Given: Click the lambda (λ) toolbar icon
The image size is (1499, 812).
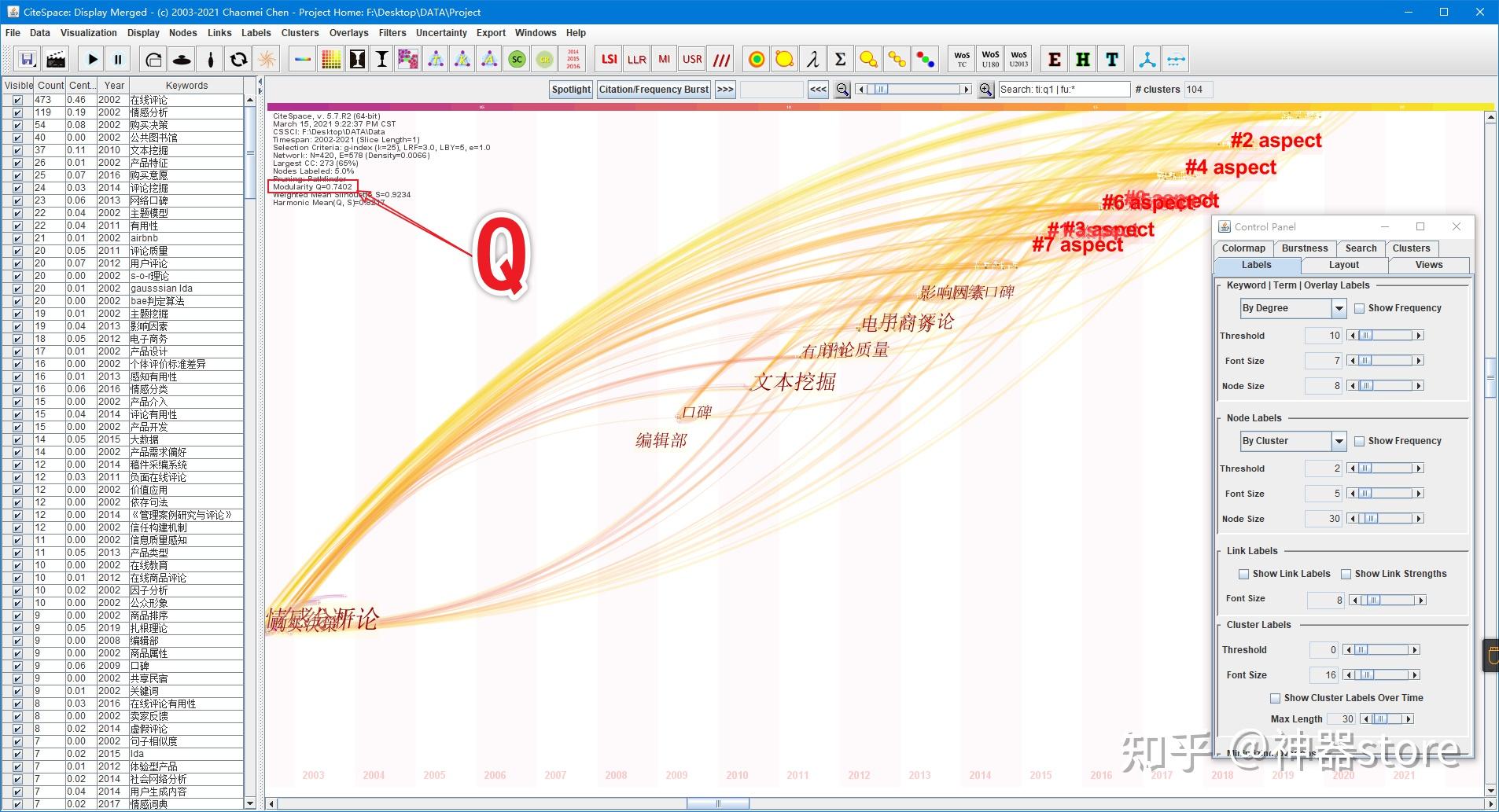Looking at the screenshot, I should tap(812, 59).
